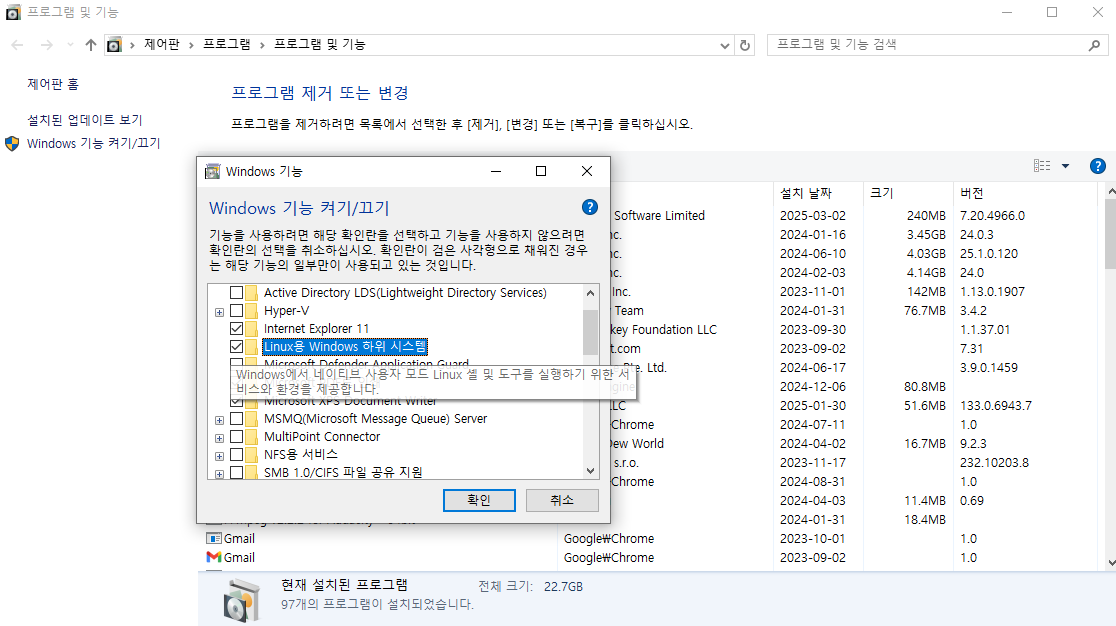1116x626 pixels.
Task: Open 제어판 홈 link
Action: [x=53, y=84]
